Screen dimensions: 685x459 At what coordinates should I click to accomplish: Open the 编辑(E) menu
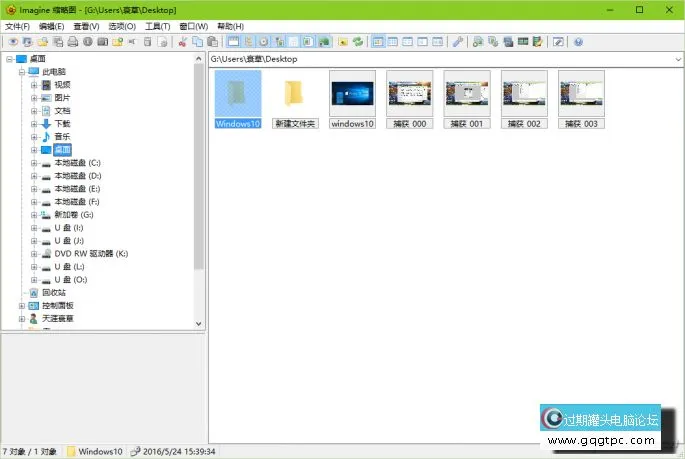(52, 27)
